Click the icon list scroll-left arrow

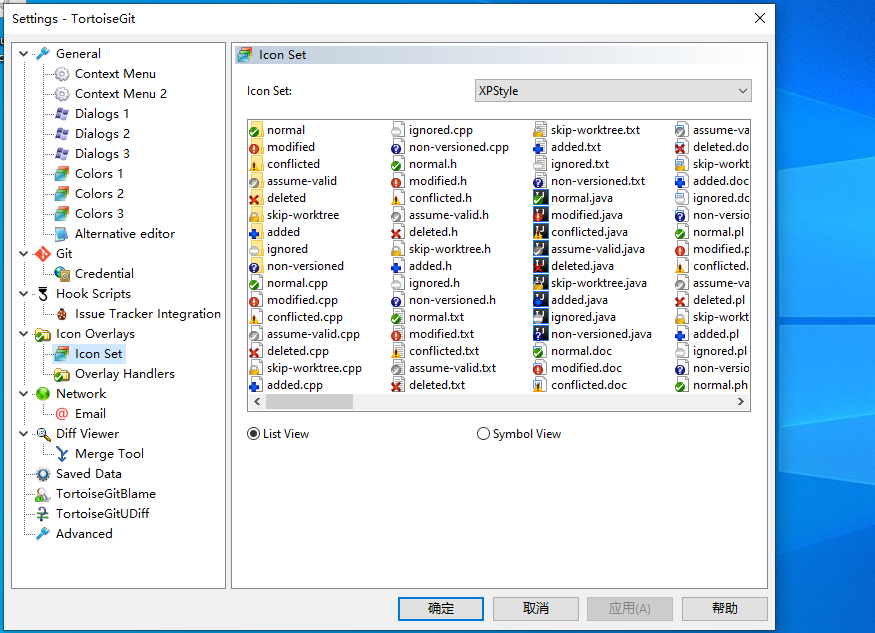257,401
